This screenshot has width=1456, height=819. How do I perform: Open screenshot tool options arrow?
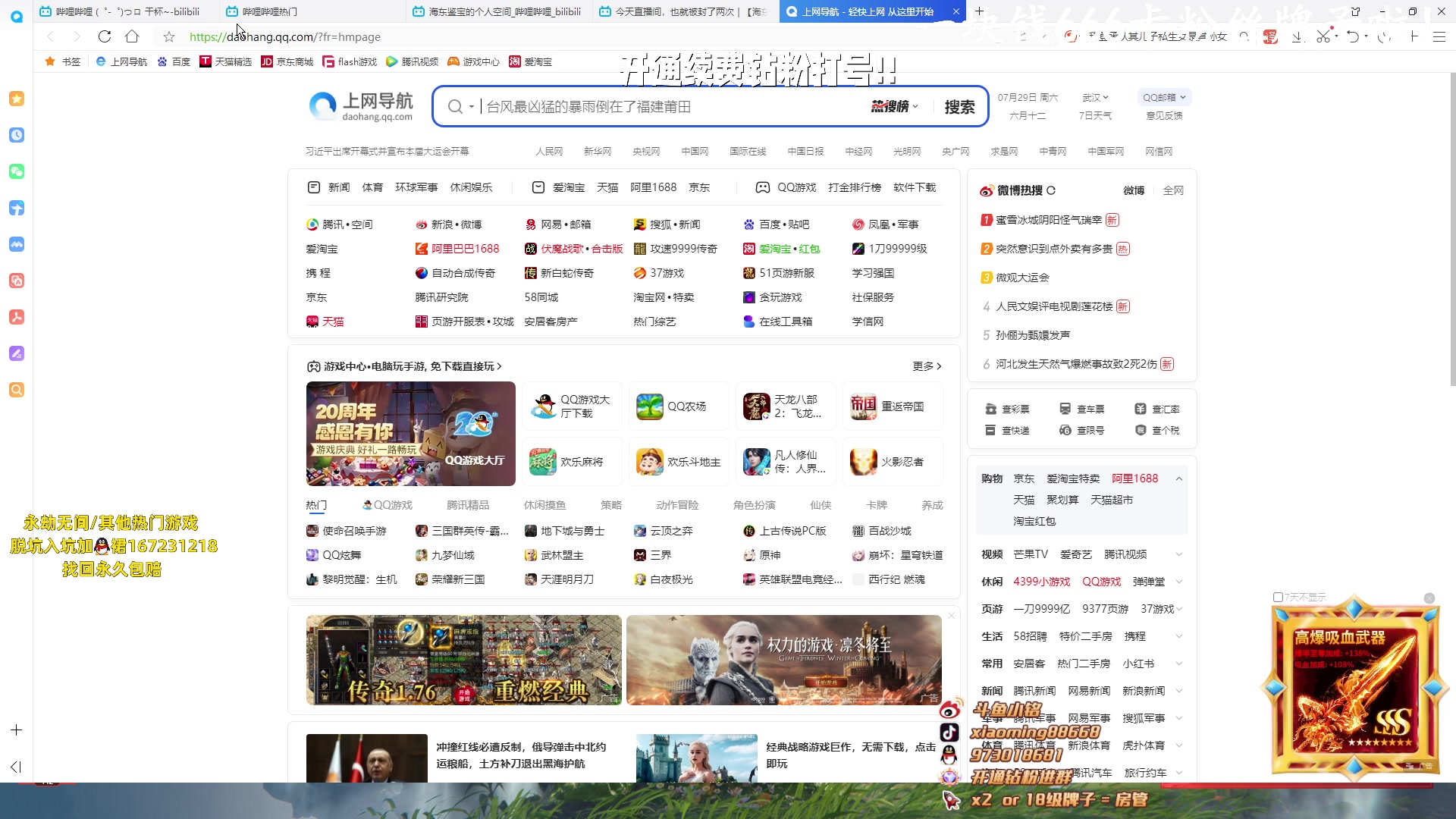pyautogui.click(x=1335, y=36)
